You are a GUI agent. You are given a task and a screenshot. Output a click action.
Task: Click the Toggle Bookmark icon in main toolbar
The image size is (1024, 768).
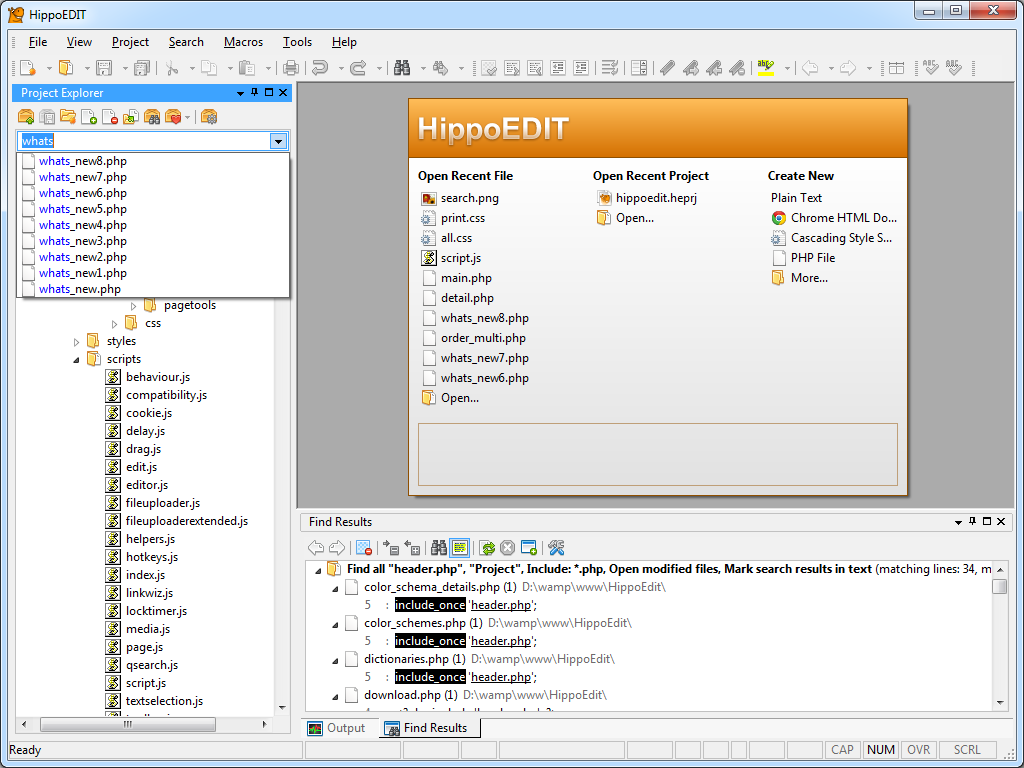(667, 68)
